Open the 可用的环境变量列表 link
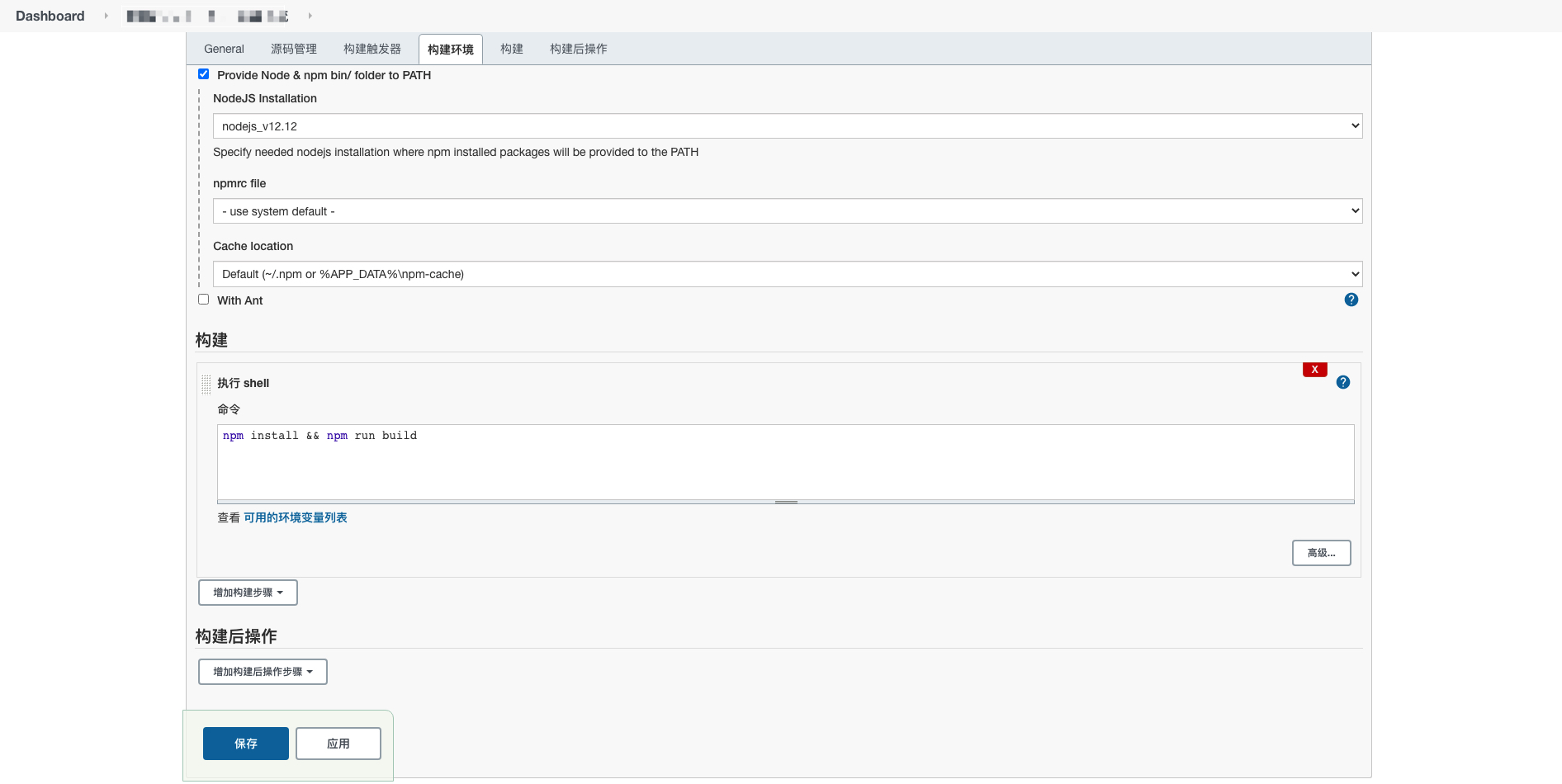This screenshot has height=784, width=1562. (296, 517)
